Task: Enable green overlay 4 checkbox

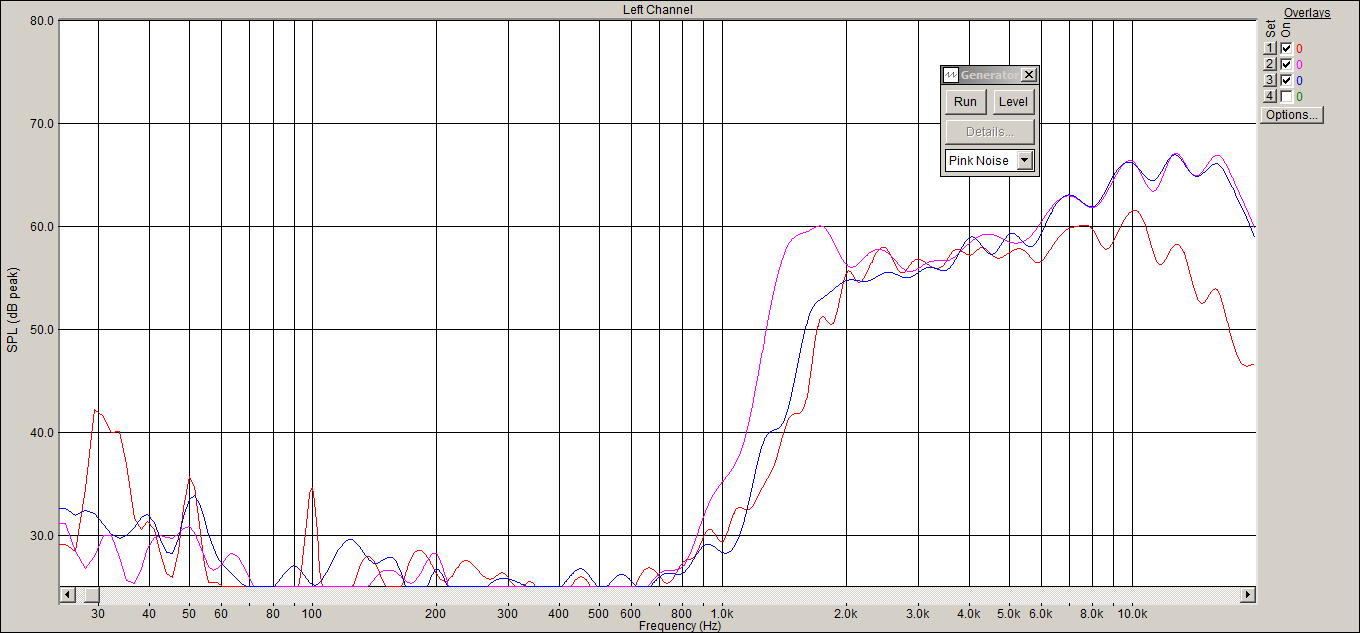Action: point(1286,96)
